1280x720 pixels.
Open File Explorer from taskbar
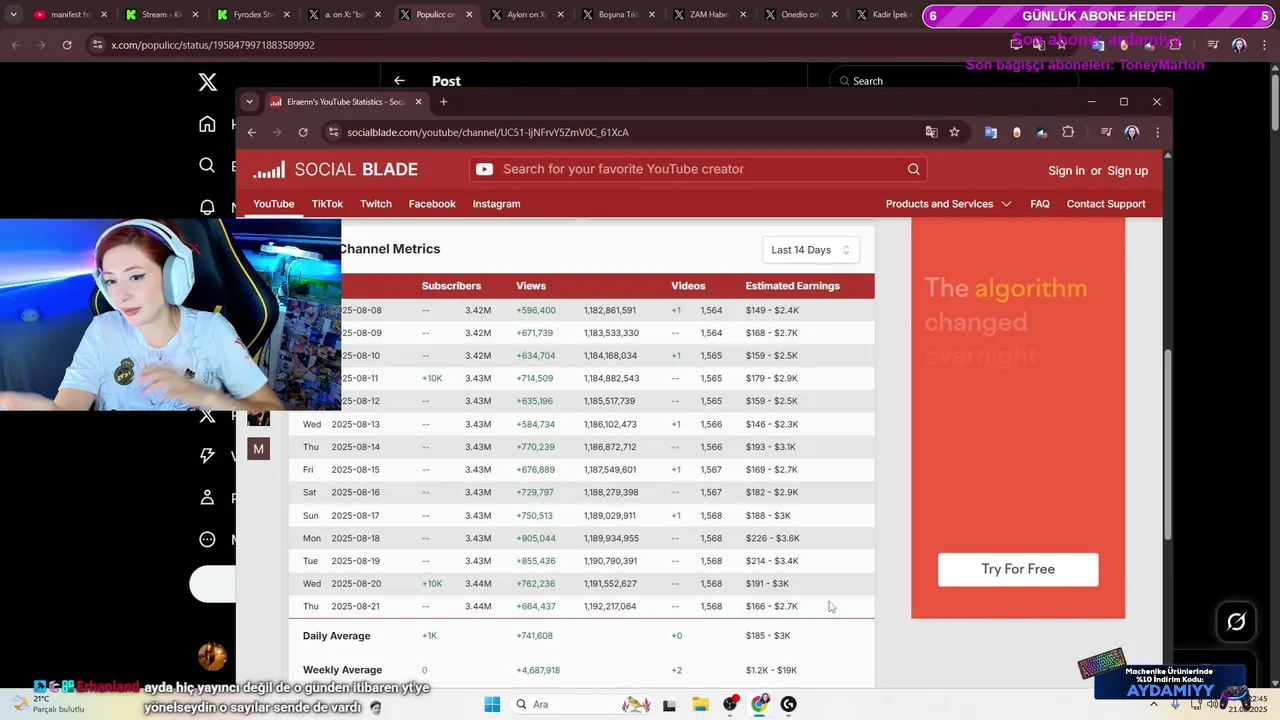[x=700, y=704]
